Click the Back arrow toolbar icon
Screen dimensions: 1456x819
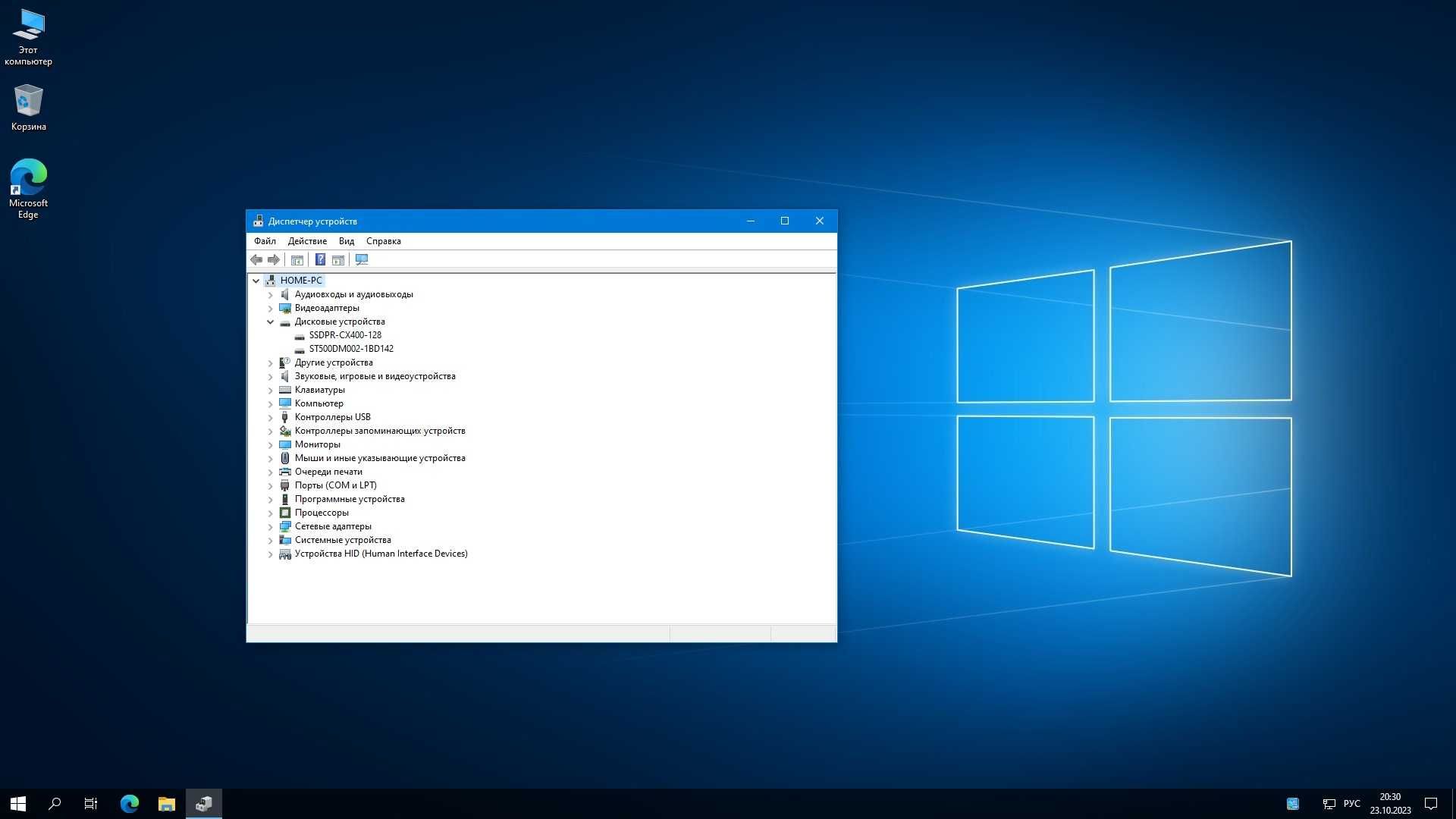[x=256, y=260]
